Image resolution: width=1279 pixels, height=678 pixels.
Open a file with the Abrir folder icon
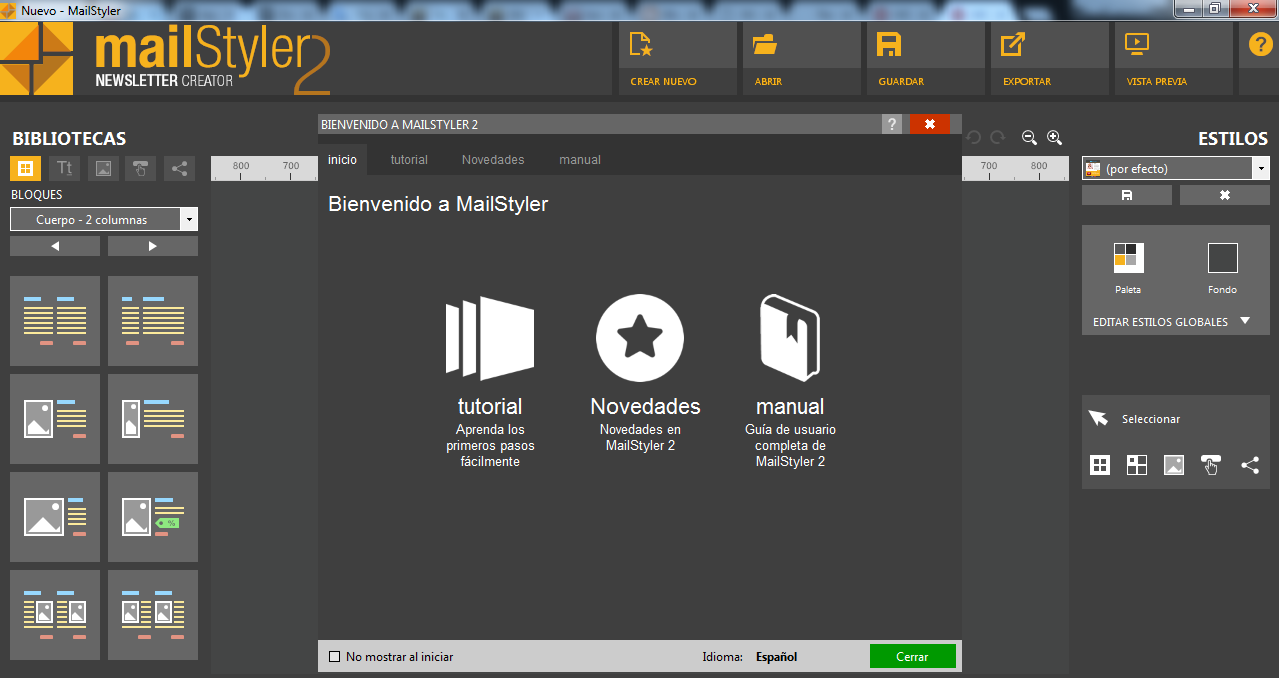(765, 45)
